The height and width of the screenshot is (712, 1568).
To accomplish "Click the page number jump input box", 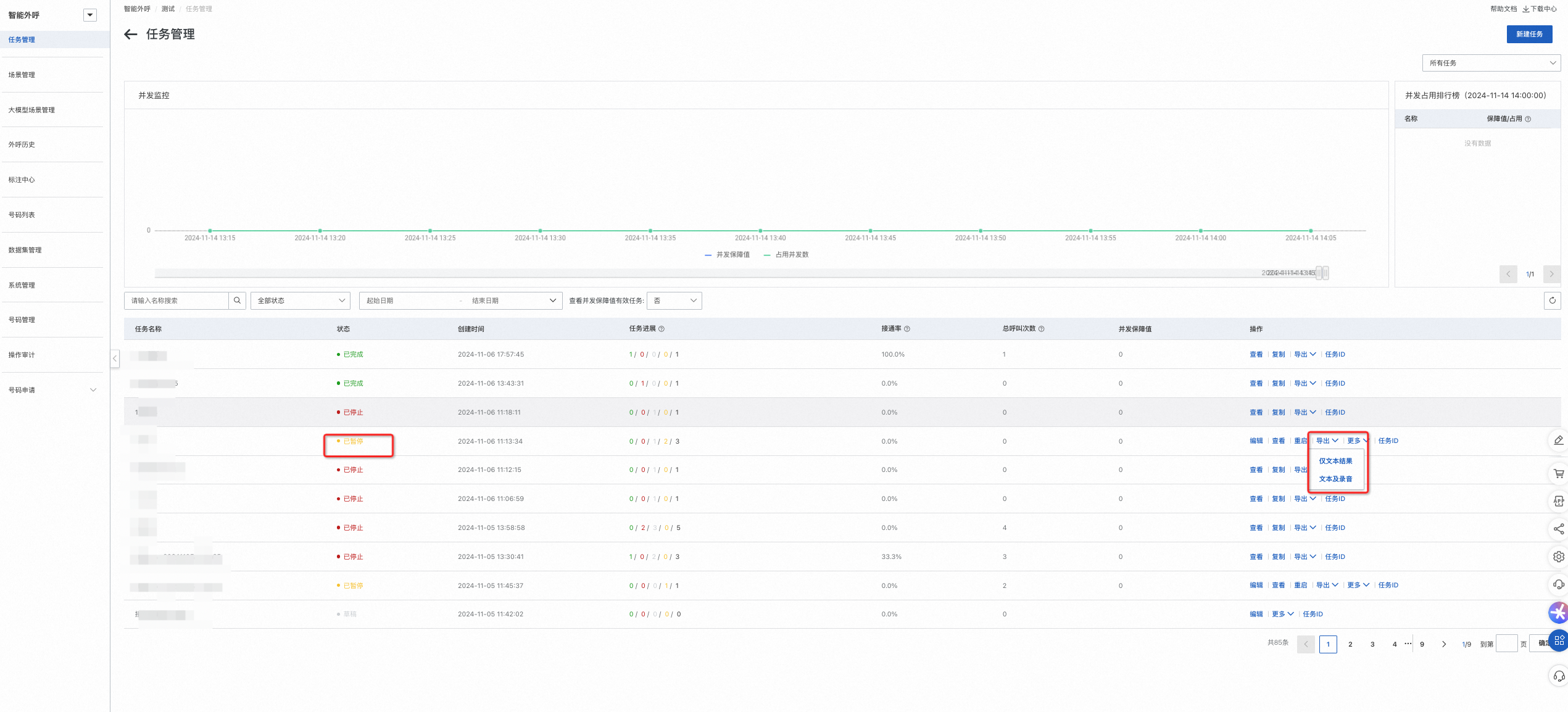I will 1506,644.
